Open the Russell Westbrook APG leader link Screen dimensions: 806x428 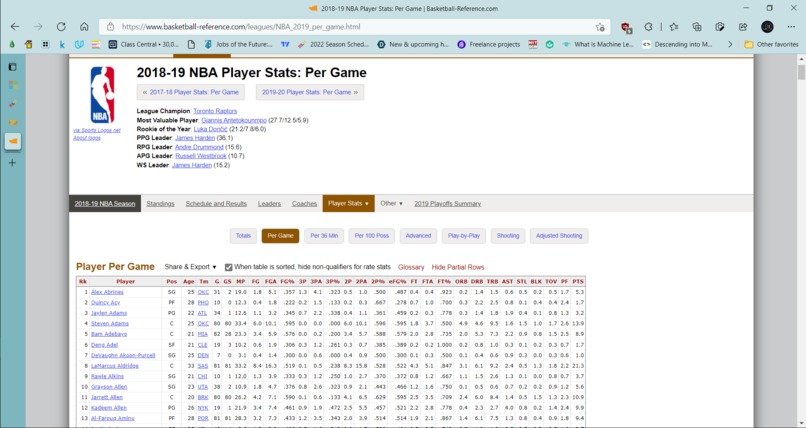coord(200,156)
